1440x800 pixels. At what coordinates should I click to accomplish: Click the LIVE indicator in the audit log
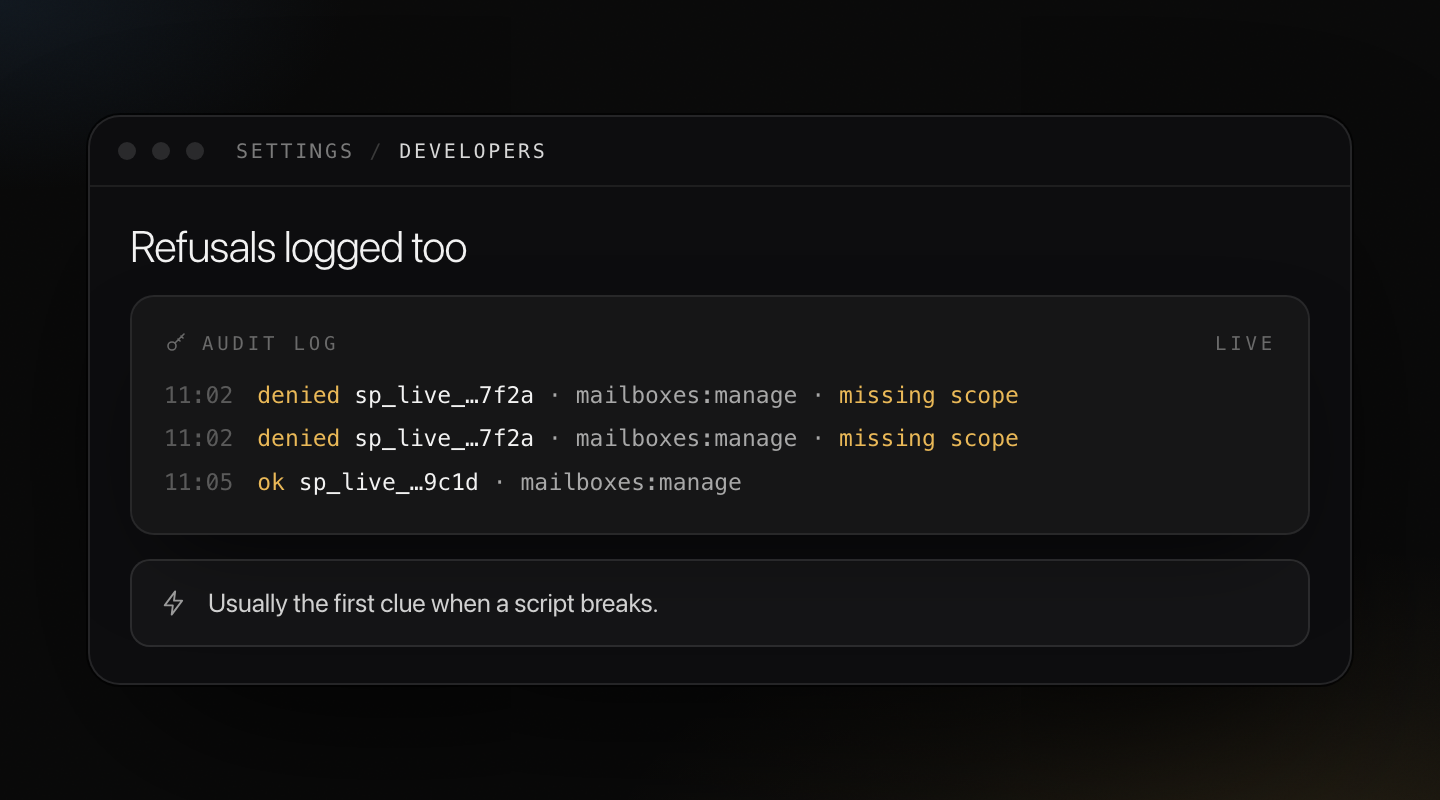pyautogui.click(x=1245, y=343)
